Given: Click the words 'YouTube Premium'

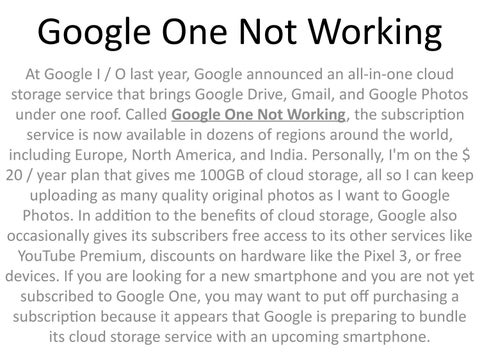Looking at the screenshot, I should click(82, 256).
